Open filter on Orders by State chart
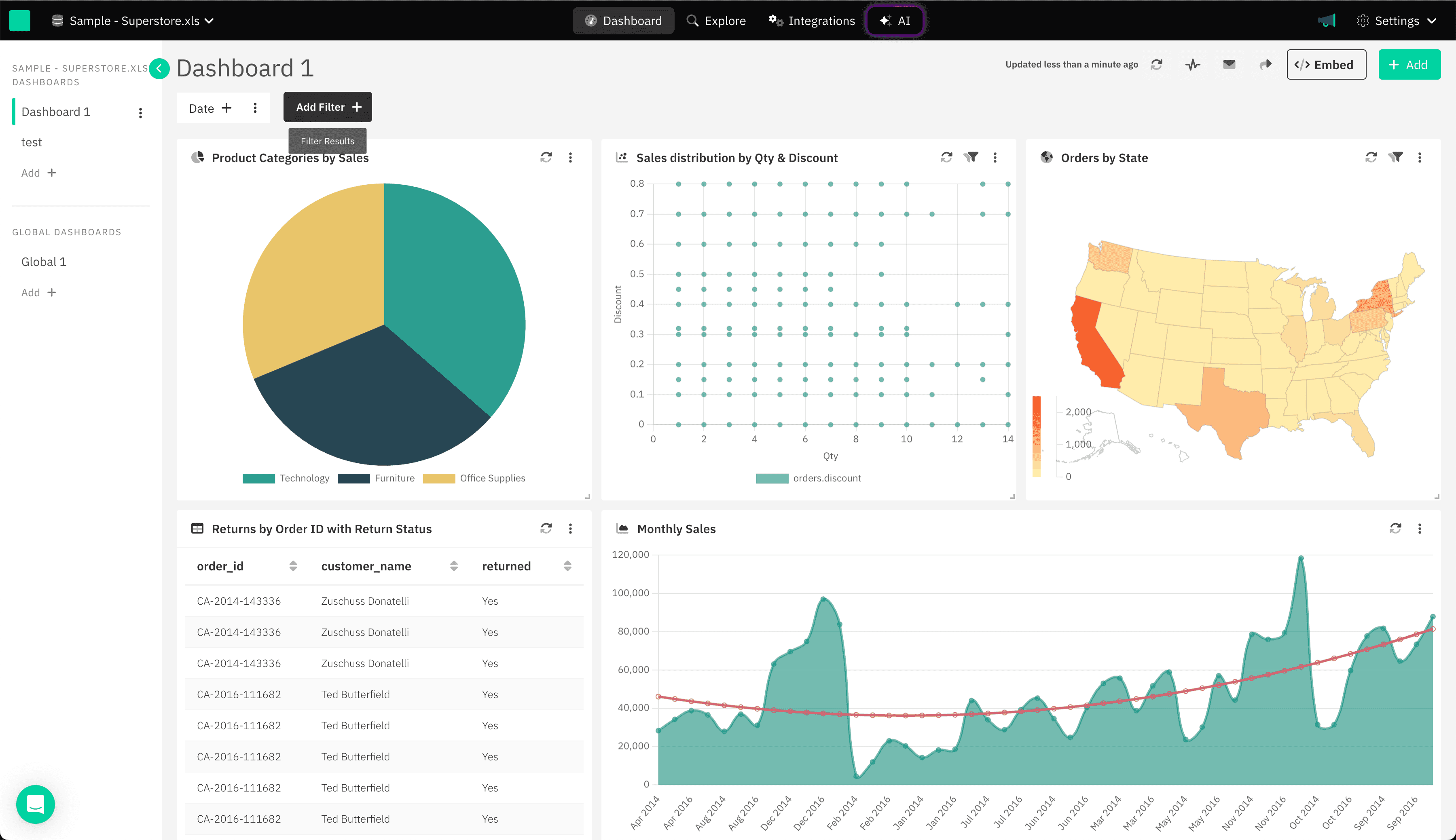This screenshot has height=840, width=1456. [1395, 157]
